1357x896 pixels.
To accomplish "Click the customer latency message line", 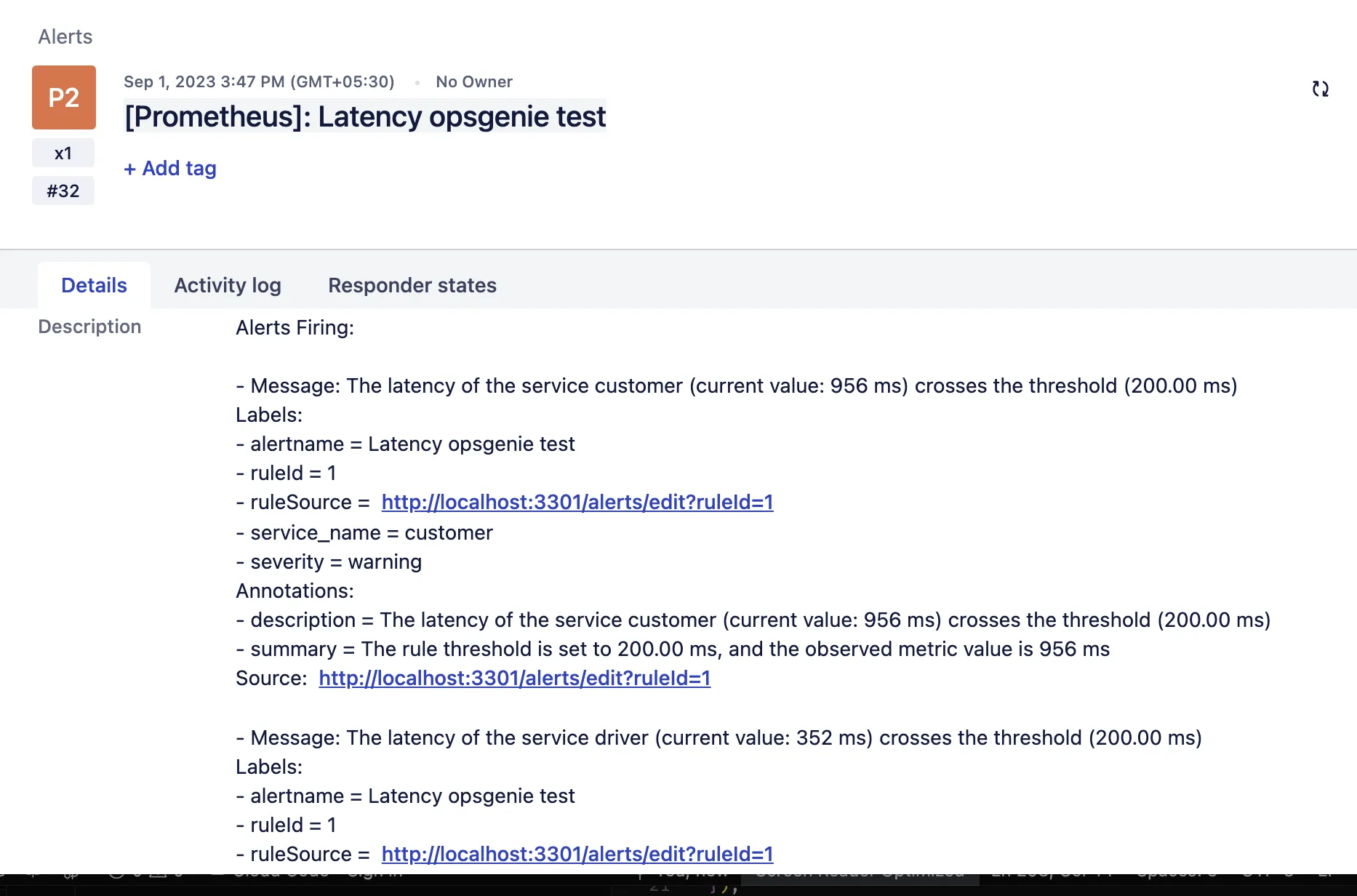I will point(737,385).
